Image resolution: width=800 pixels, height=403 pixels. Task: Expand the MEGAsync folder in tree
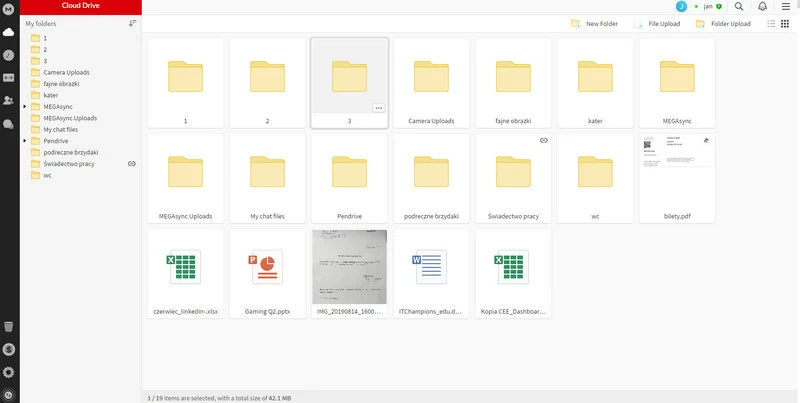(24, 106)
